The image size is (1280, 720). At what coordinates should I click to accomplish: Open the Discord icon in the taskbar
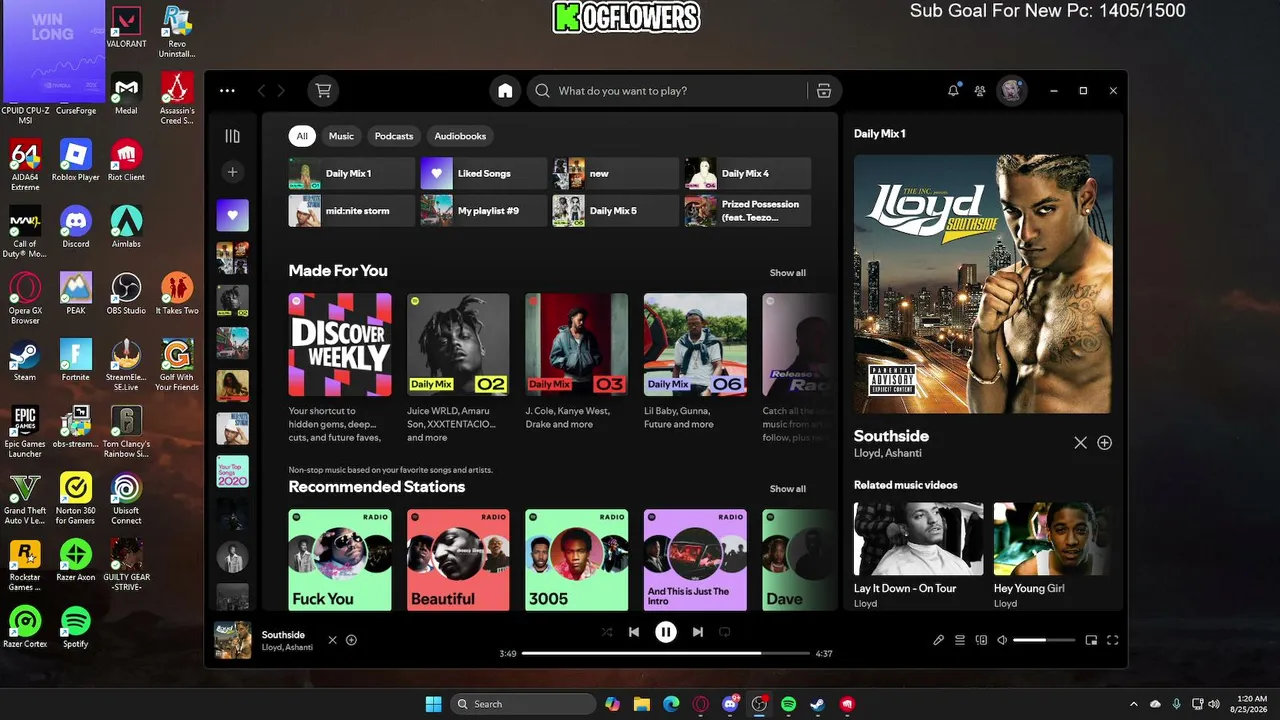(x=730, y=704)
